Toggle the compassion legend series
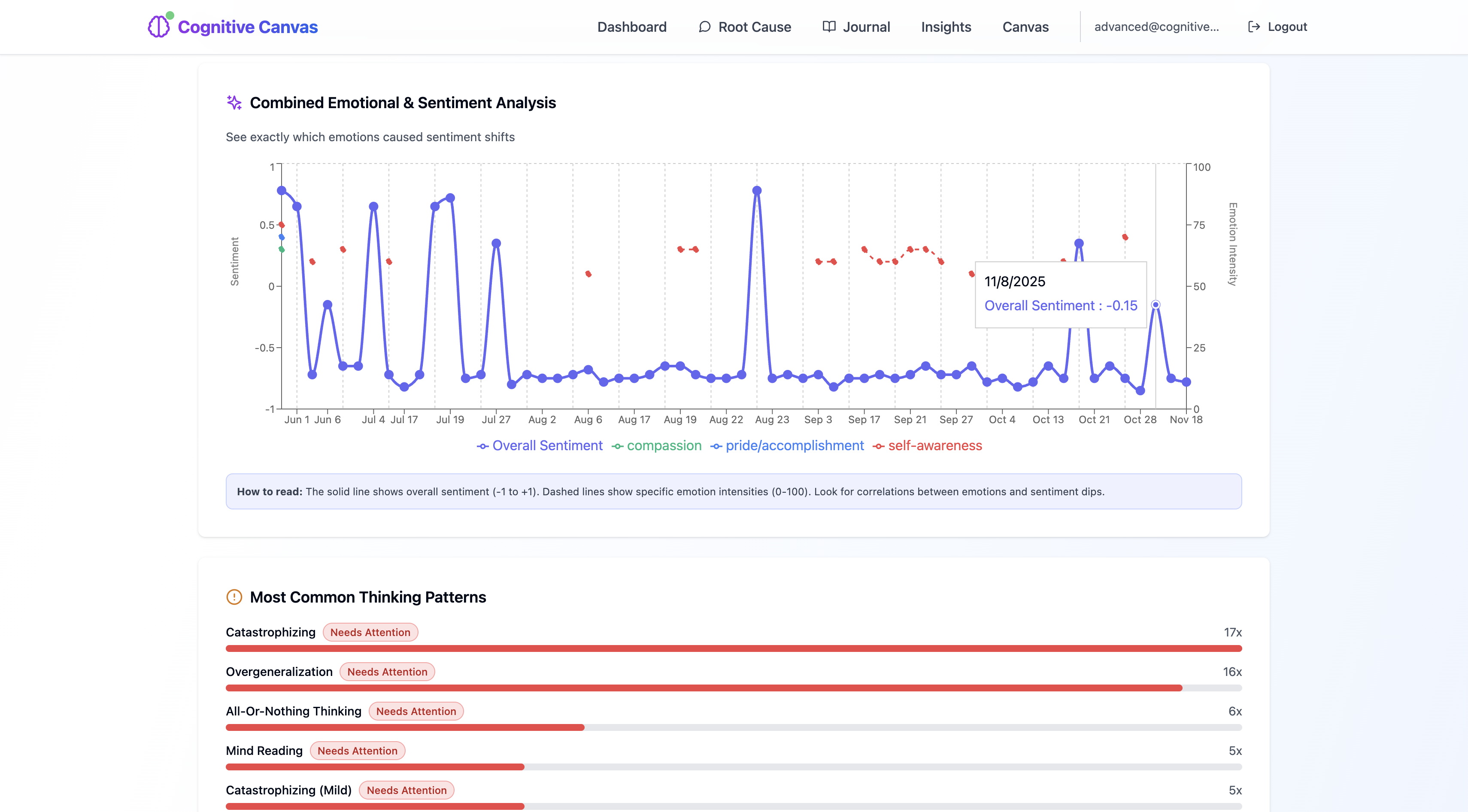 [x=656, y=445]
